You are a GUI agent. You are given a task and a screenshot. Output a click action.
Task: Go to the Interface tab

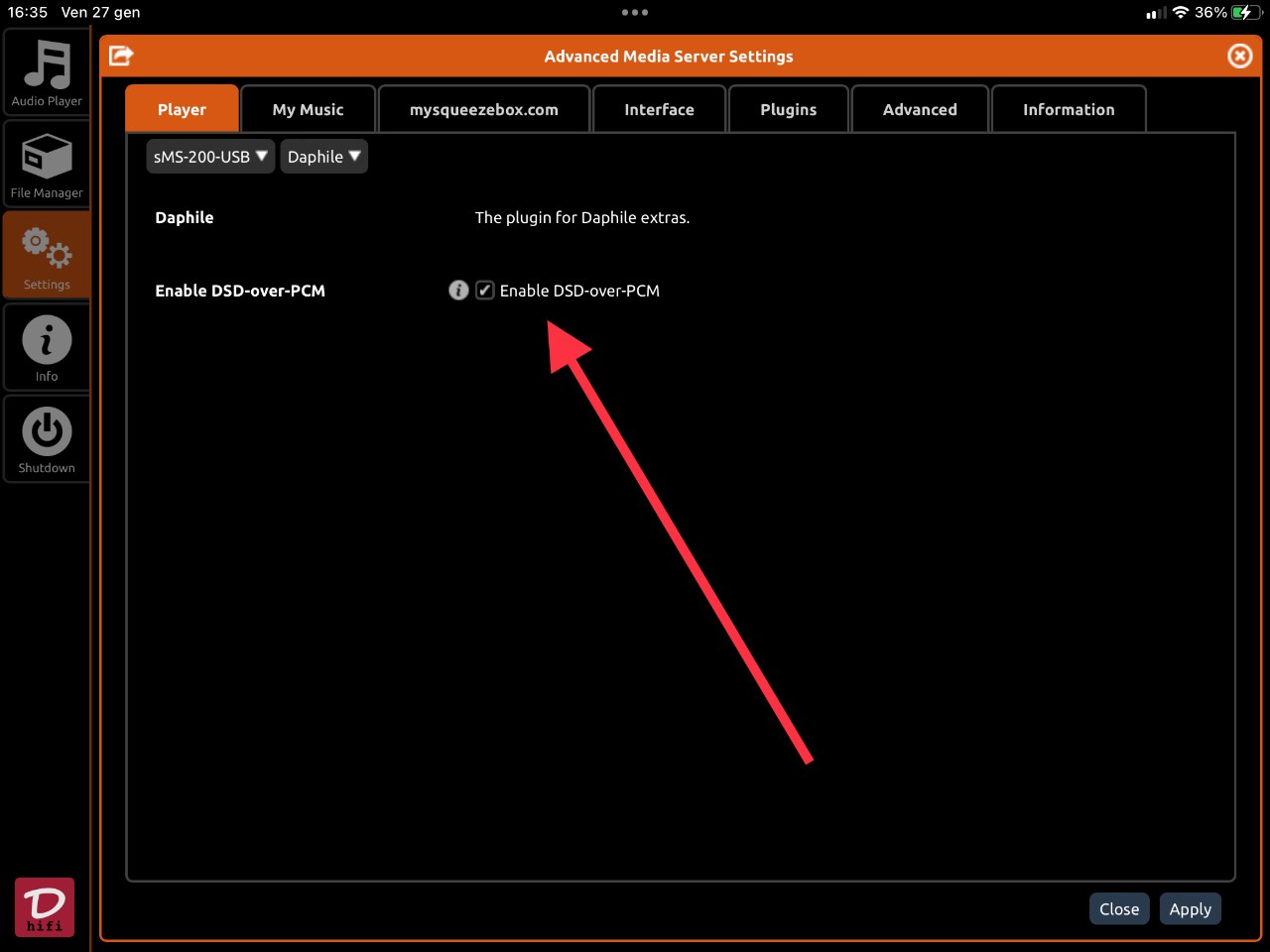(x=660, y=109)
